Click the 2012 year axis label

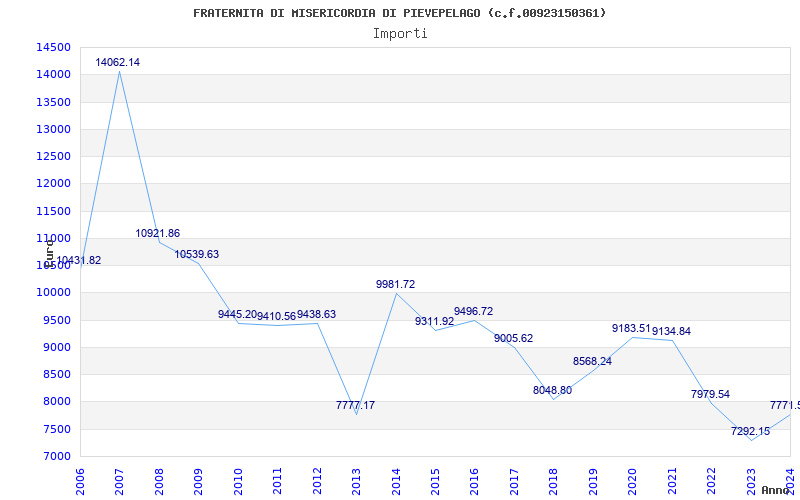point(317,482)
